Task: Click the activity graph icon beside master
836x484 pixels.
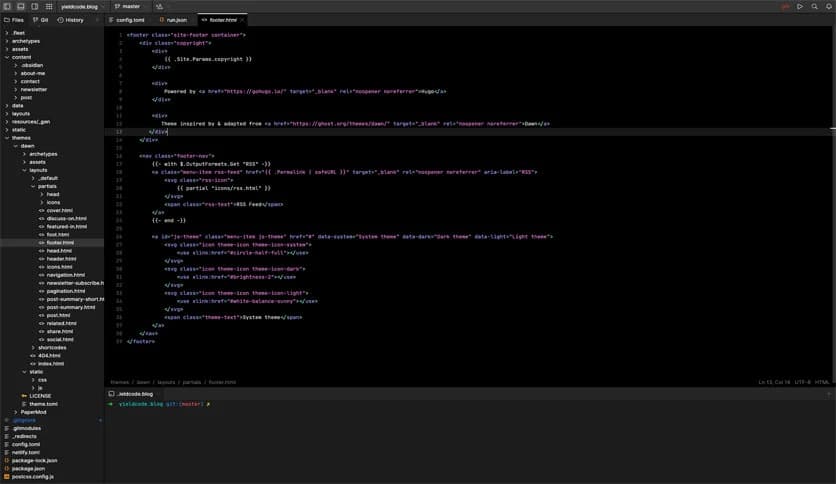Action: (x=160, y=6)
